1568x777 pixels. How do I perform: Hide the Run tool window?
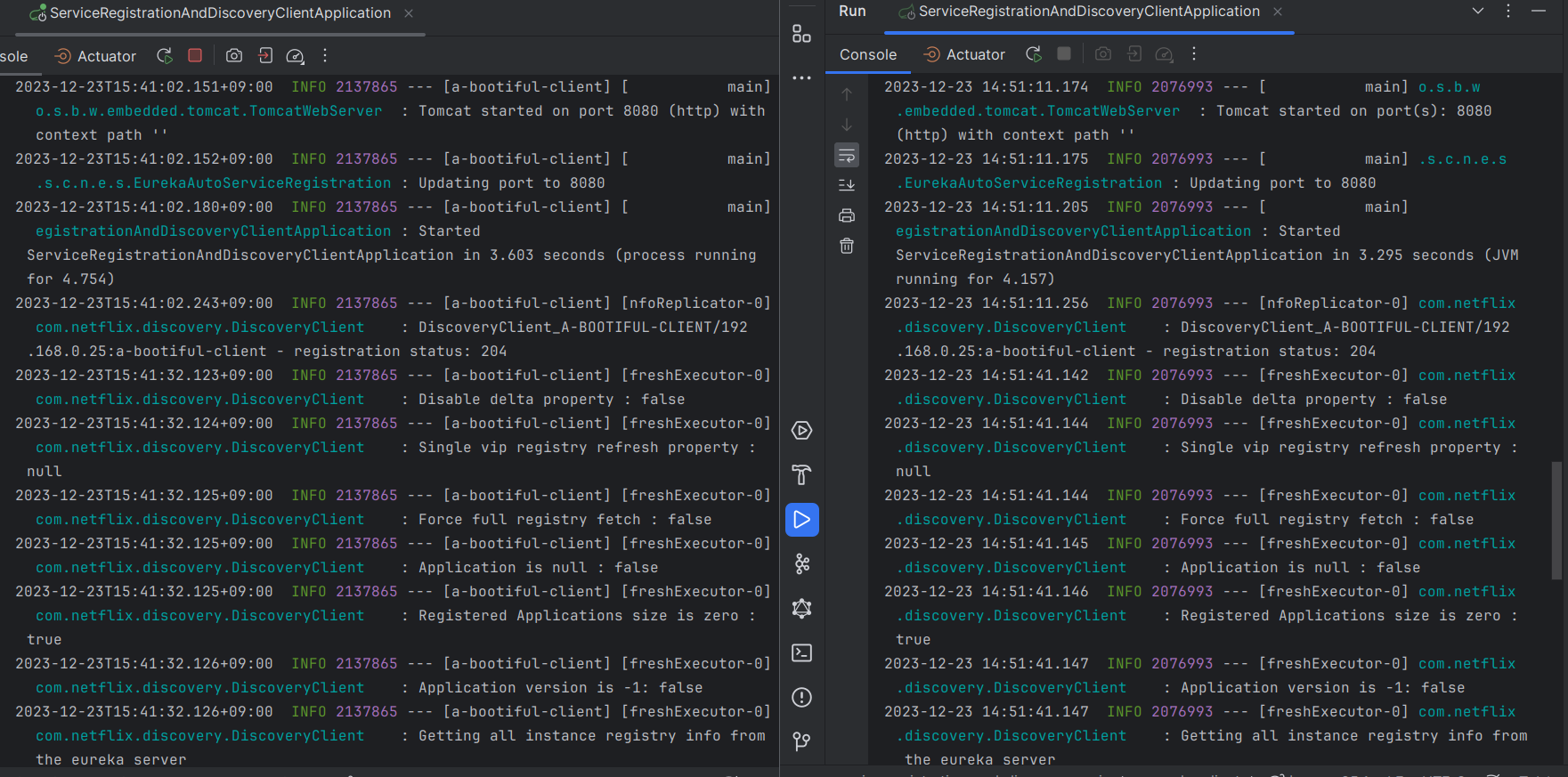point(1539,11)
